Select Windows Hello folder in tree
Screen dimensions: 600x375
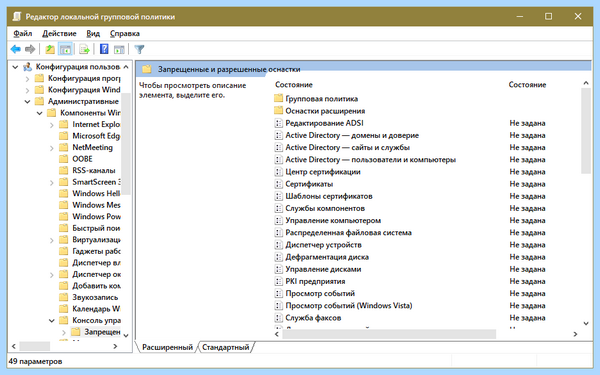click(90, 193)
